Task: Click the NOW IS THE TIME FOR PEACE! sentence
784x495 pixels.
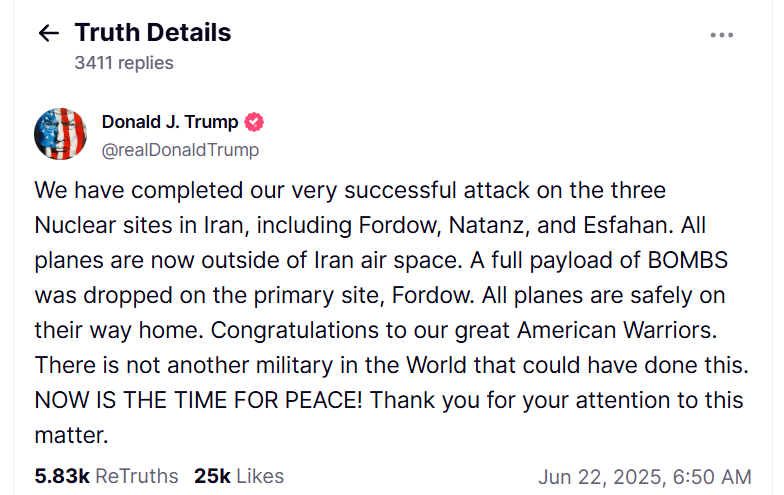Action: point(198,400)
